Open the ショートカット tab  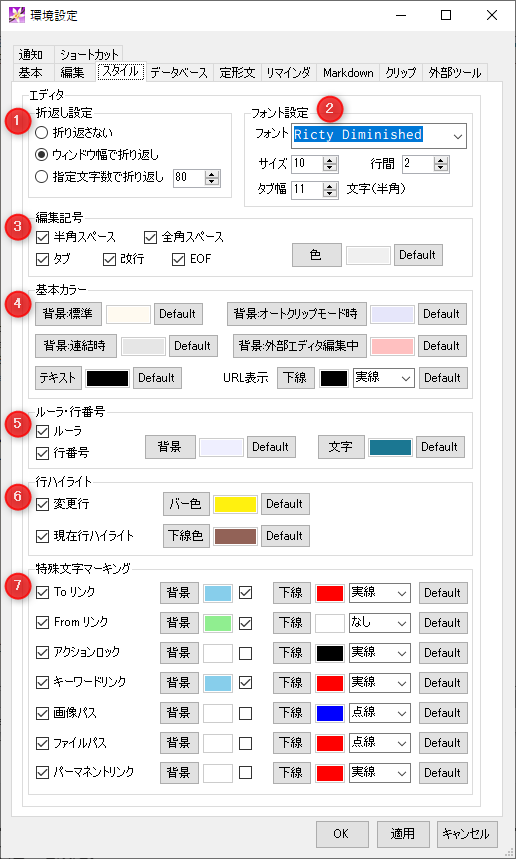(x=89, y=54)
